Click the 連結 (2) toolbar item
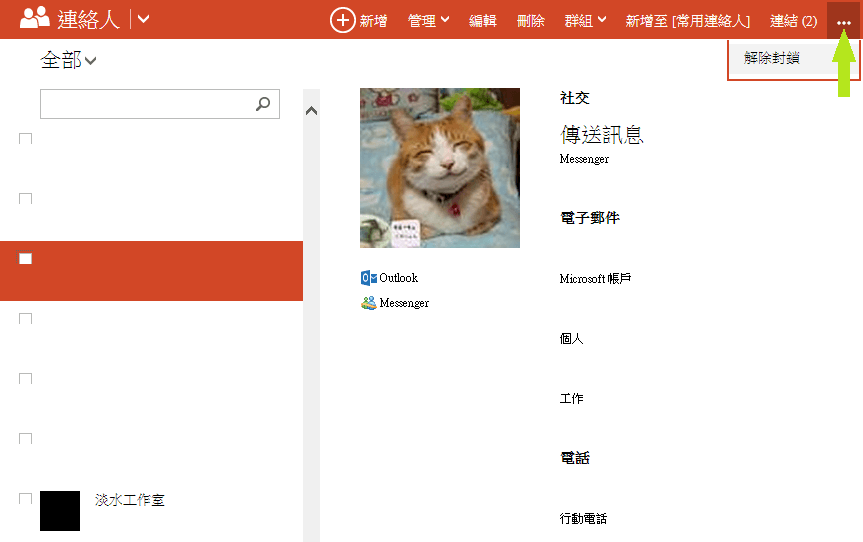This screenshot has width=863, height=542. (x=793, y=21)
